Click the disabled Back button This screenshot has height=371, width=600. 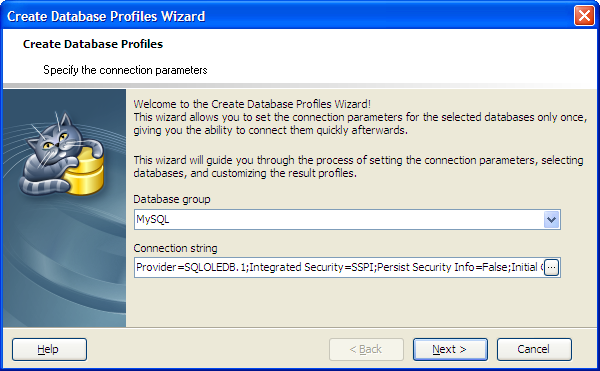[366, 349]
